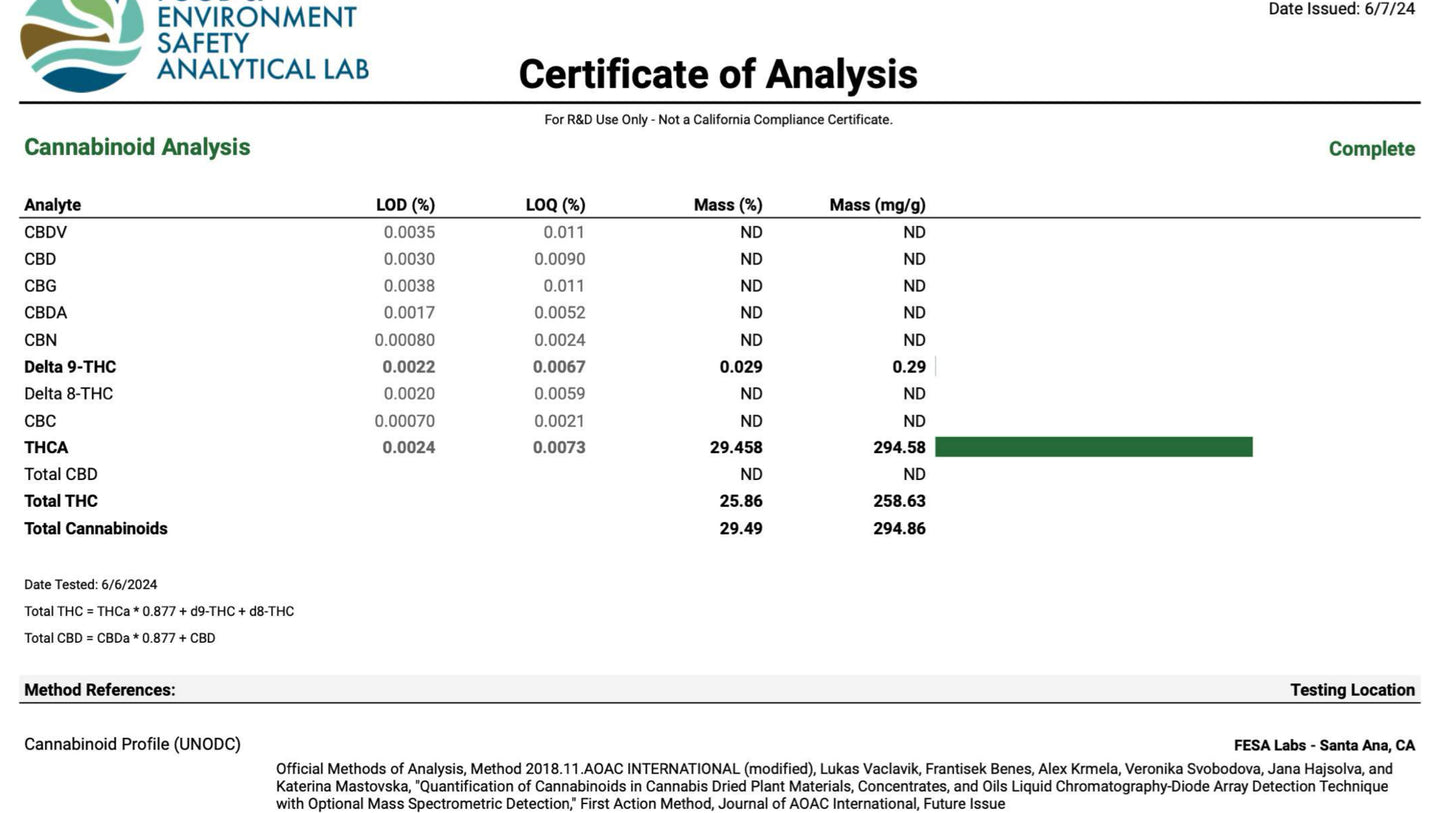The width and height of the screenshot is (1445, 813).
Task: Select the 'Date Issued: 6/7/24' text
Action: [1342, 9]
